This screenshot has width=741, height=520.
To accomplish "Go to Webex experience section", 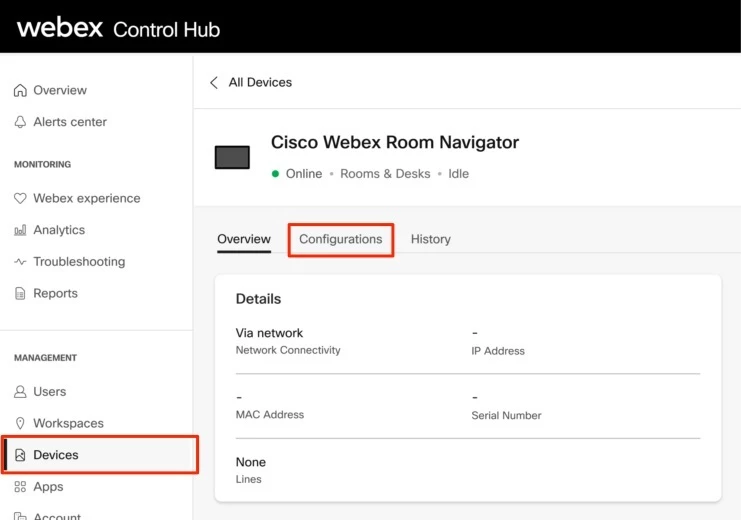I will tap(87, 198).
